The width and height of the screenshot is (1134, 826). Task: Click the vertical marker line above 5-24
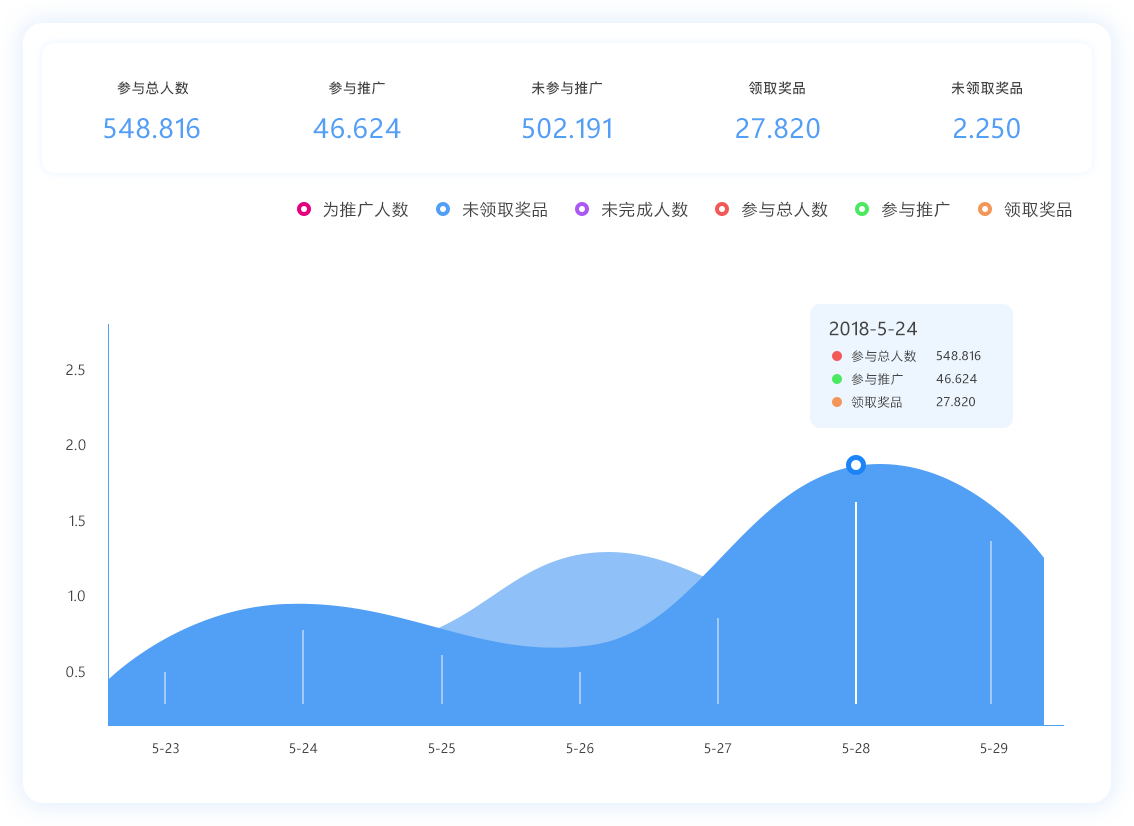pyautogui.click(x=303, y=667)
